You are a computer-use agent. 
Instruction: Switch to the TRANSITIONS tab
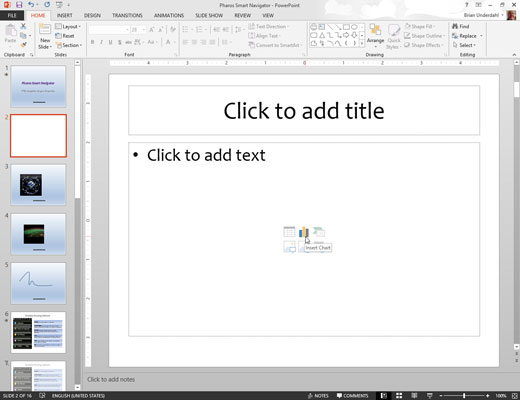[x=127, y=15]
